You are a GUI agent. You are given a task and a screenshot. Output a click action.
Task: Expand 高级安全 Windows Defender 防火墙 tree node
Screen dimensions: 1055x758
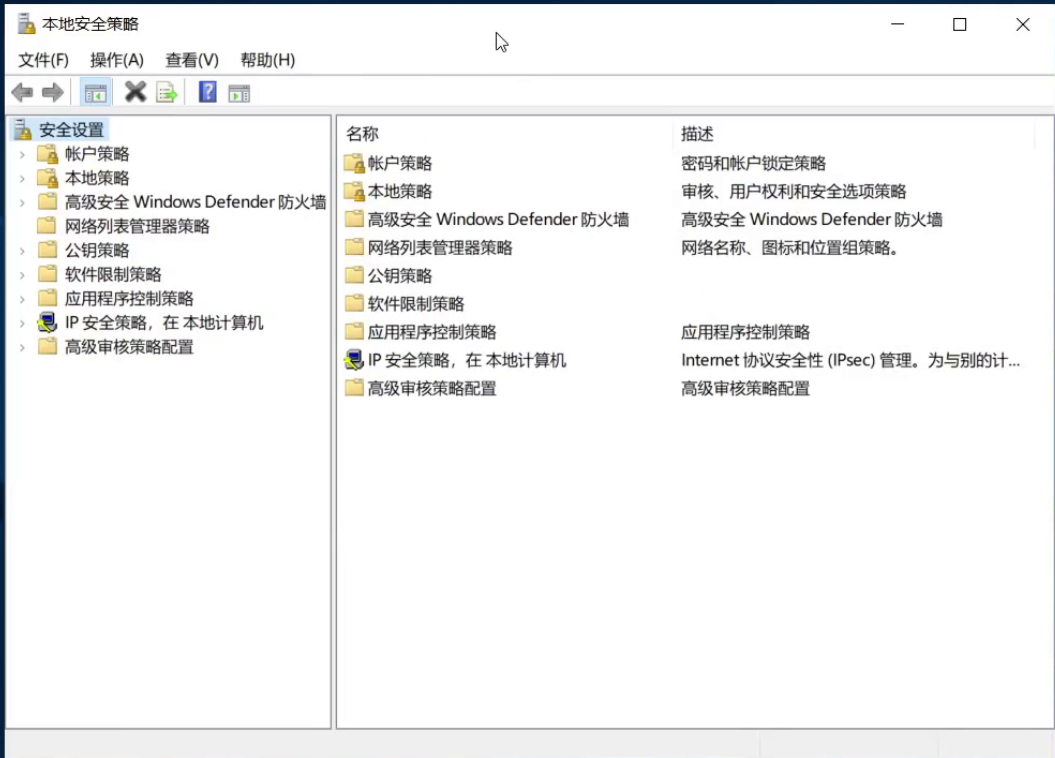(x=22, y=202)
